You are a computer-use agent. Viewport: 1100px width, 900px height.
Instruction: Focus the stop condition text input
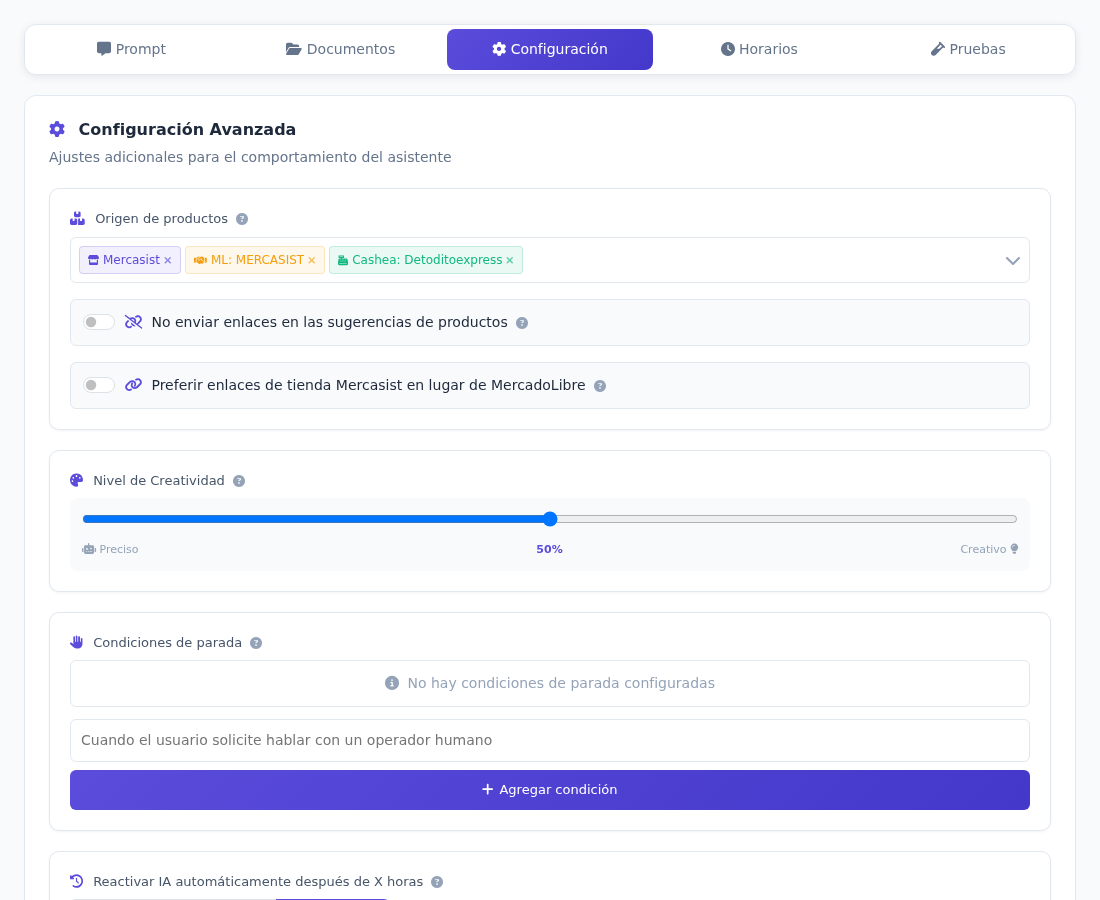[x=549, y=740]
